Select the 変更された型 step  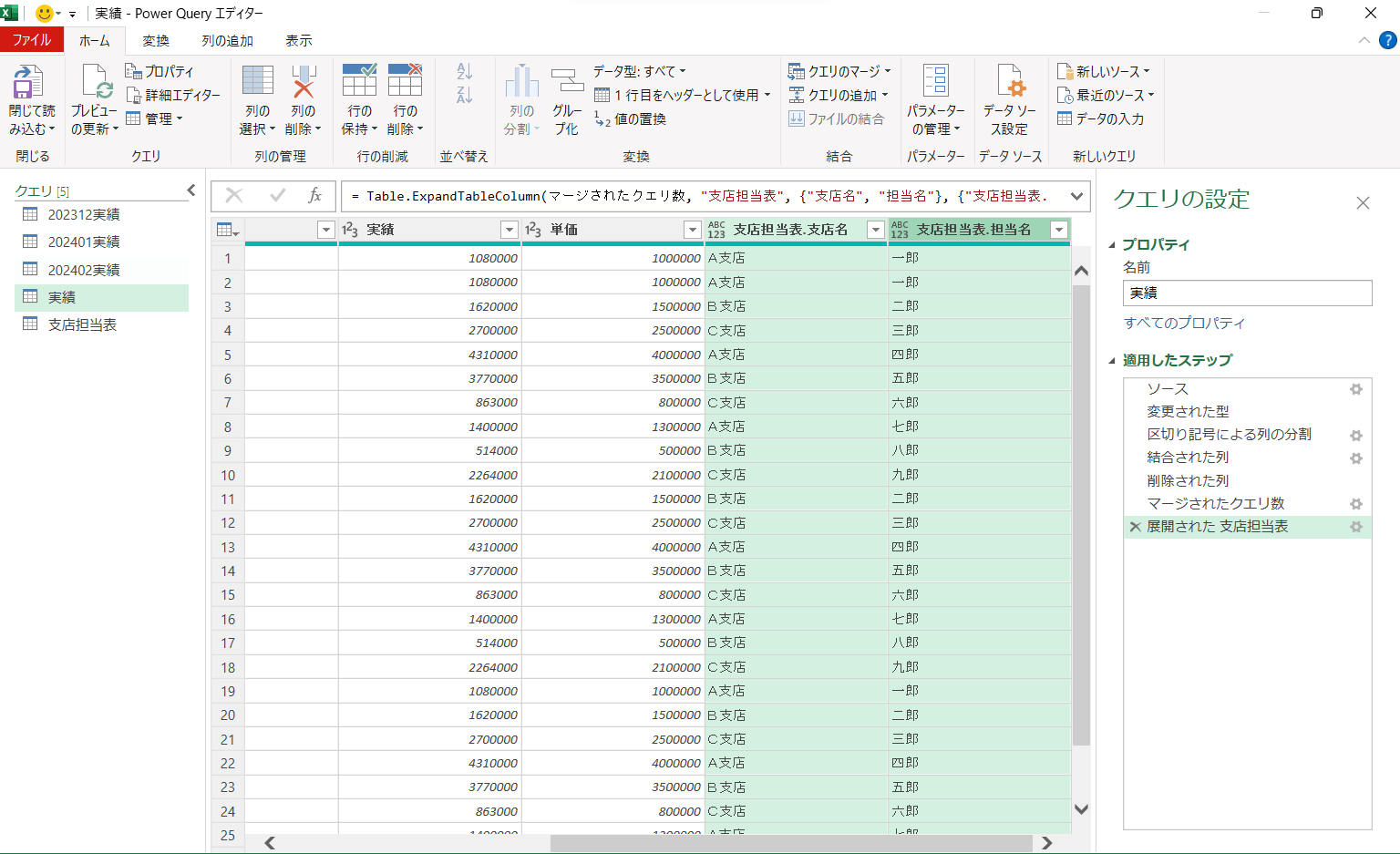tap(1247, 412)
